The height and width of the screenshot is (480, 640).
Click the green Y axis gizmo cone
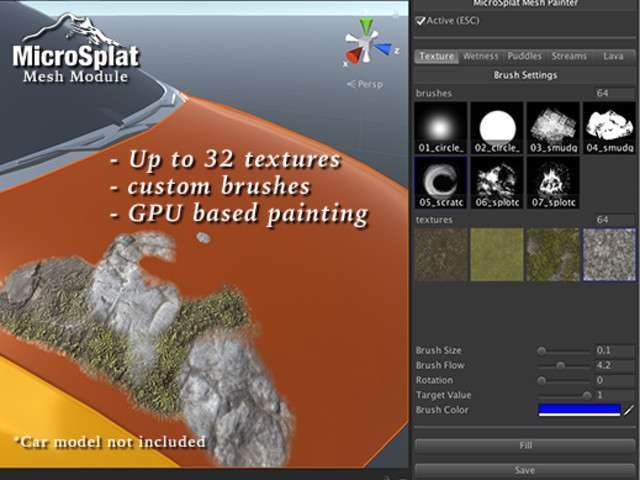click(367, 26)
